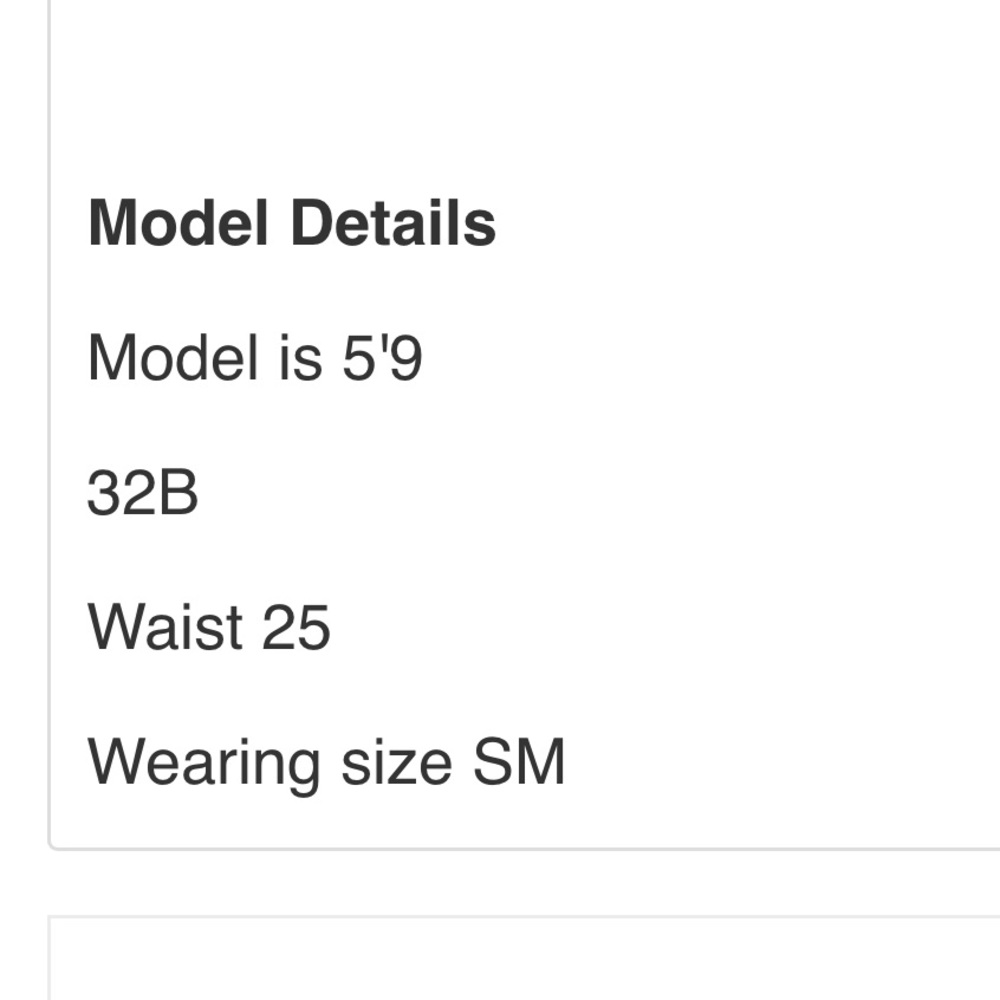Click the word "Model" in the bold heading
The width and height of the screenshot is (1000, 1000).
[177, 222]
